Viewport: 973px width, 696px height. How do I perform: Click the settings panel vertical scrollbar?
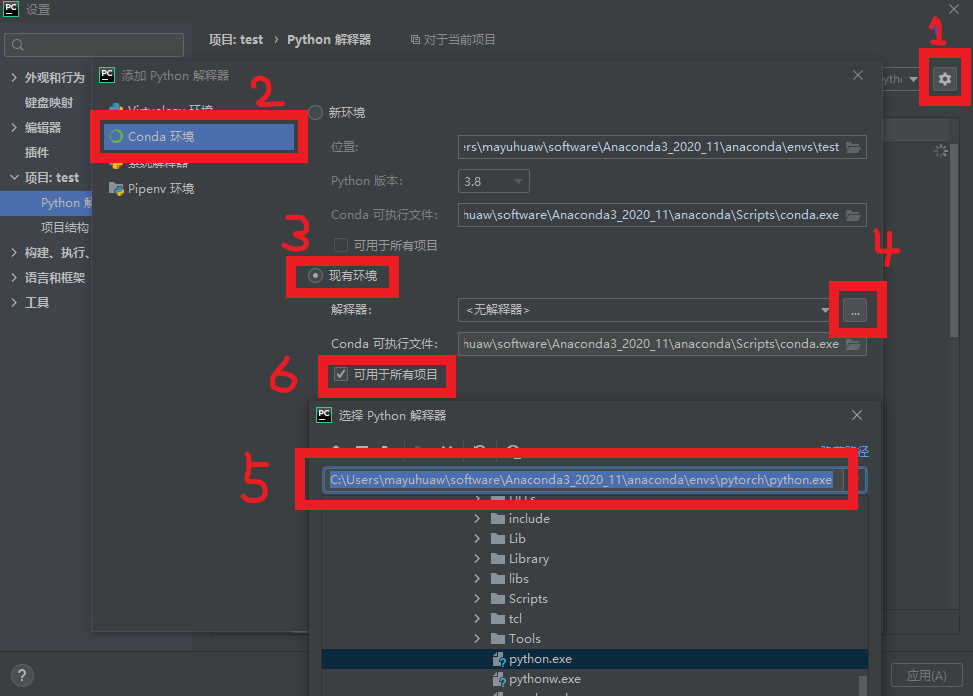(954, 240)
